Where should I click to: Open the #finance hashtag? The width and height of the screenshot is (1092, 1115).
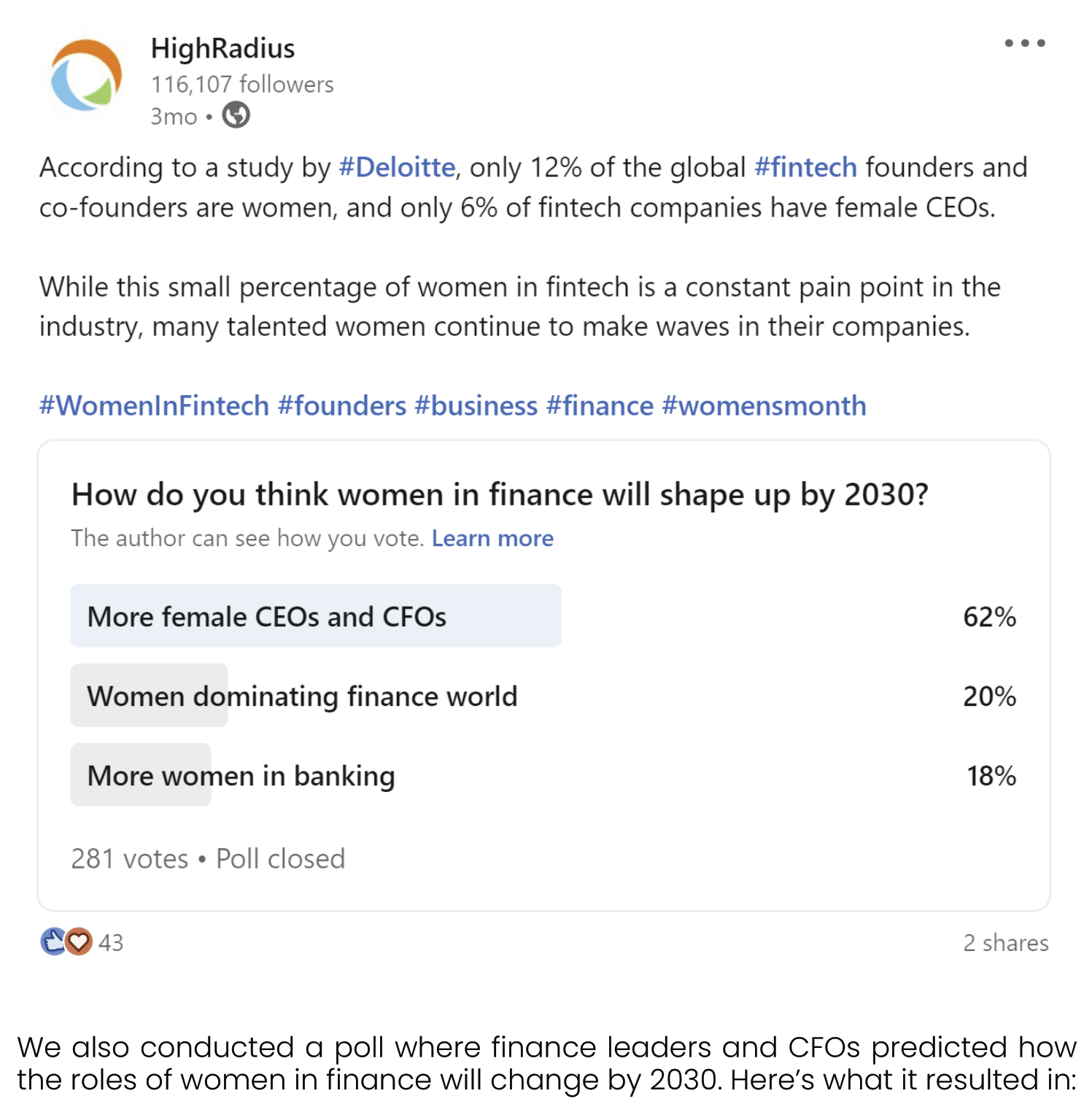pos(600,405)
